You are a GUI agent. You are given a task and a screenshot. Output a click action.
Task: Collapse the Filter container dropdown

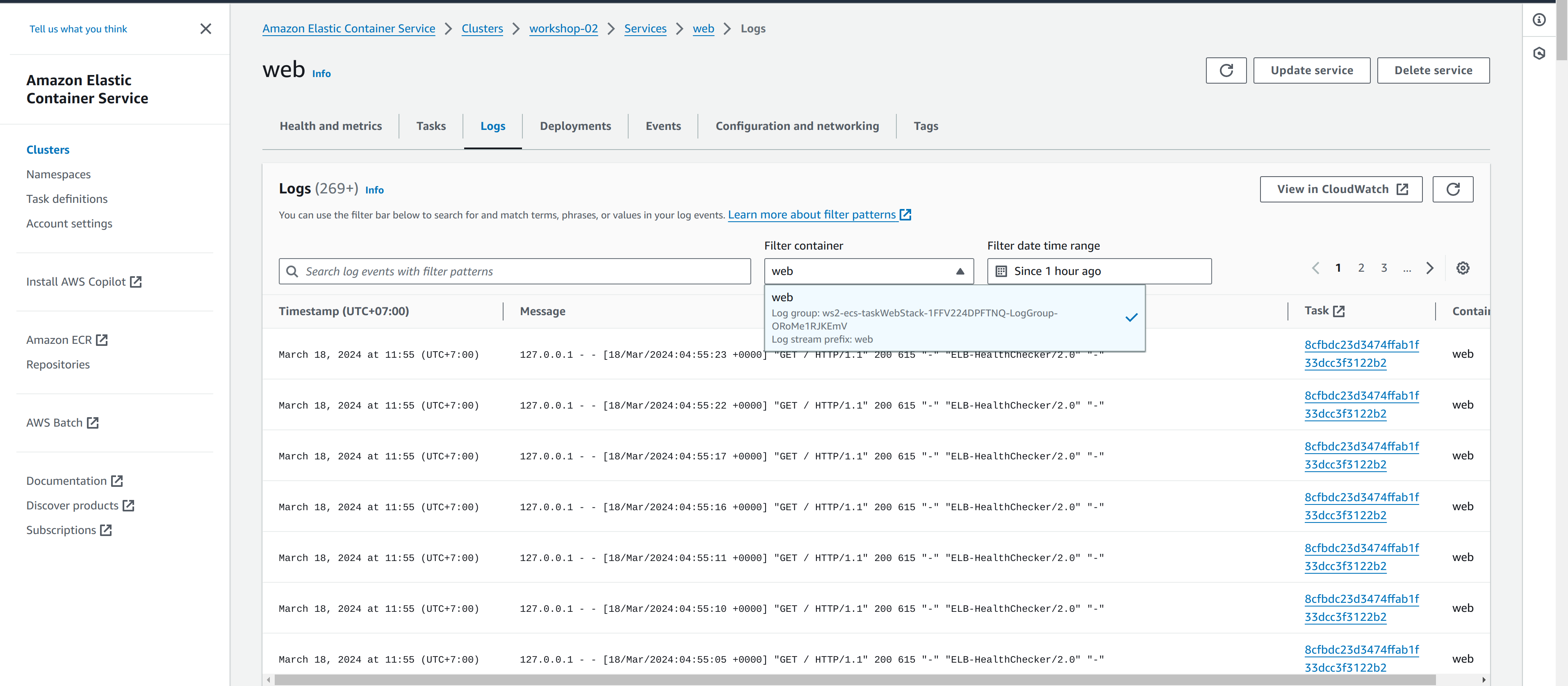point(959,271)
